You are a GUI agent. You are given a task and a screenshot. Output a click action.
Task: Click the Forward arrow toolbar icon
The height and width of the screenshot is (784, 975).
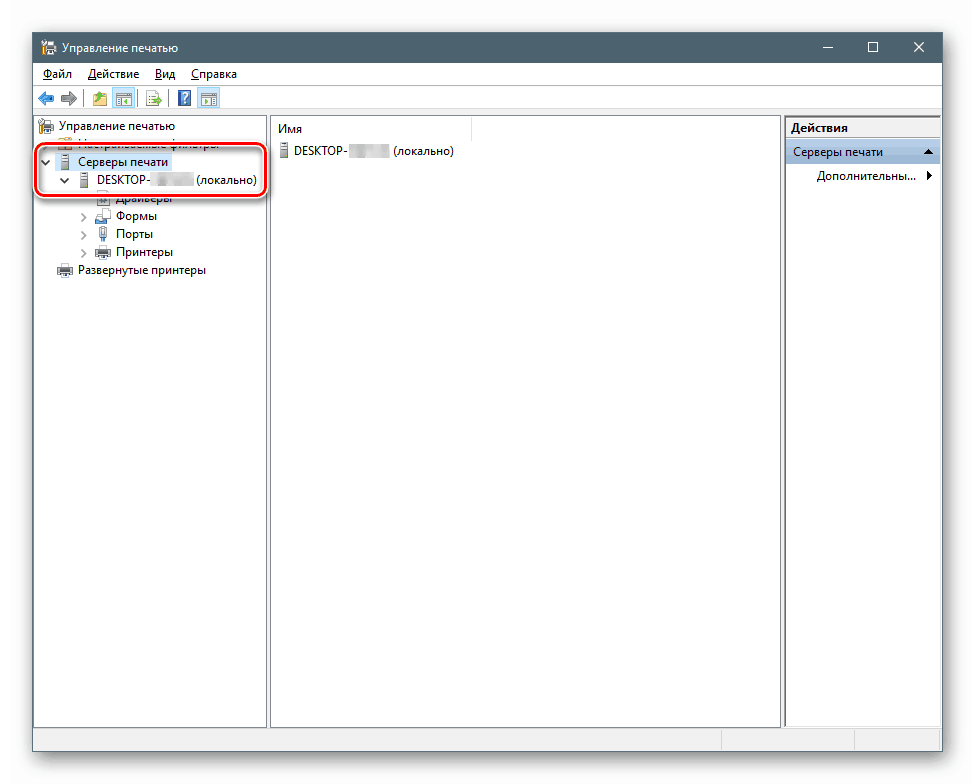[x=68, y=98]
